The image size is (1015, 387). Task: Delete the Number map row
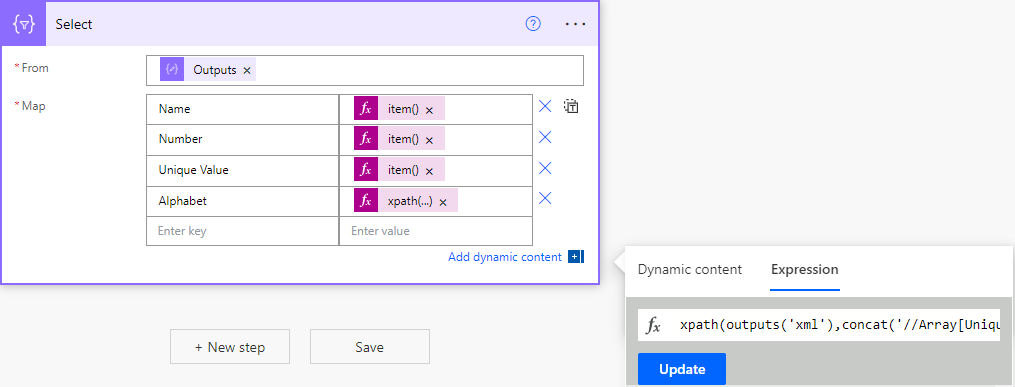click(x=545, y=137)
